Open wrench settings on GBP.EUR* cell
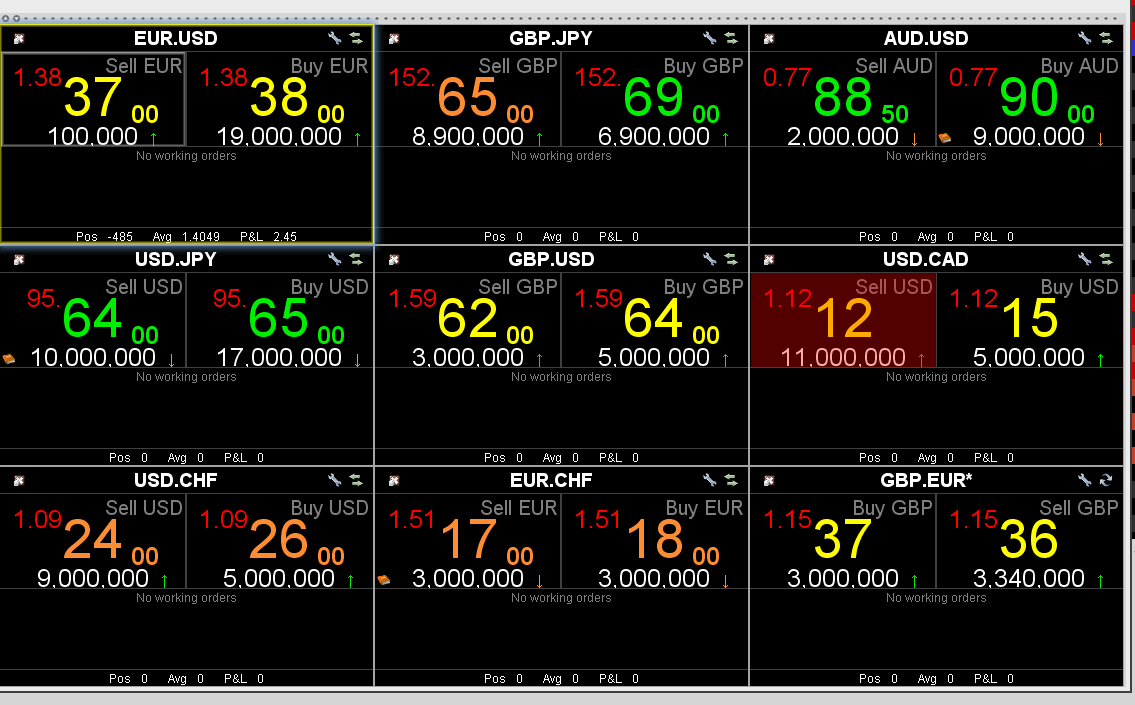The height and width of the screenshot is (705, 1135). pos(1084,479)
